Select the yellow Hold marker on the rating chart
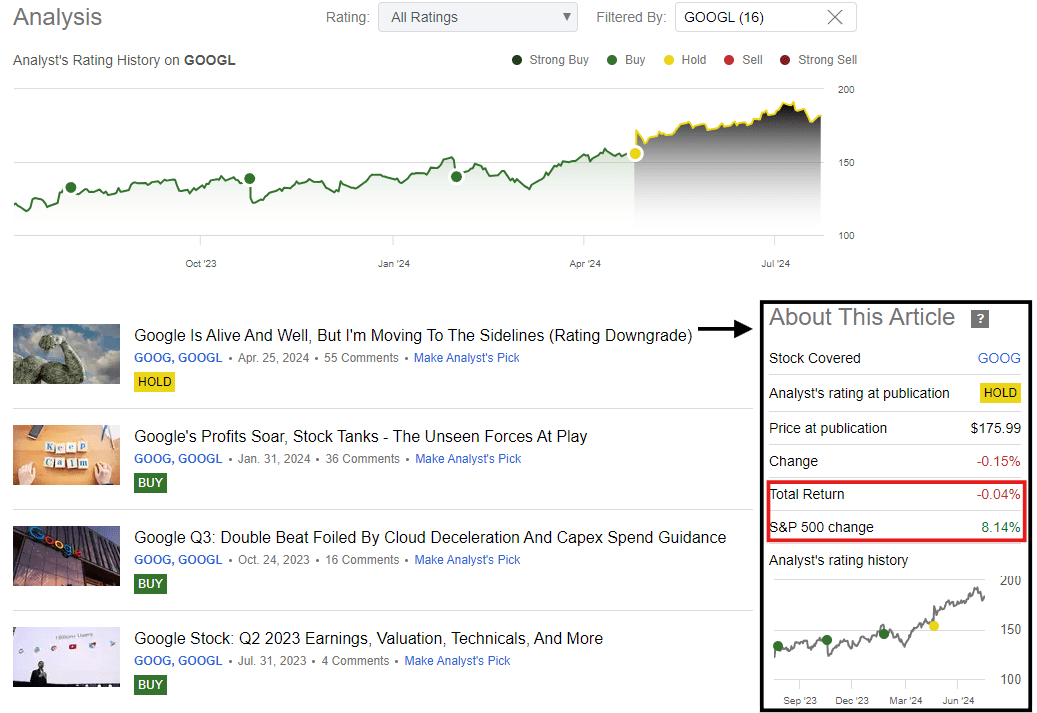The image size is (1037, 713). point(636,153)
